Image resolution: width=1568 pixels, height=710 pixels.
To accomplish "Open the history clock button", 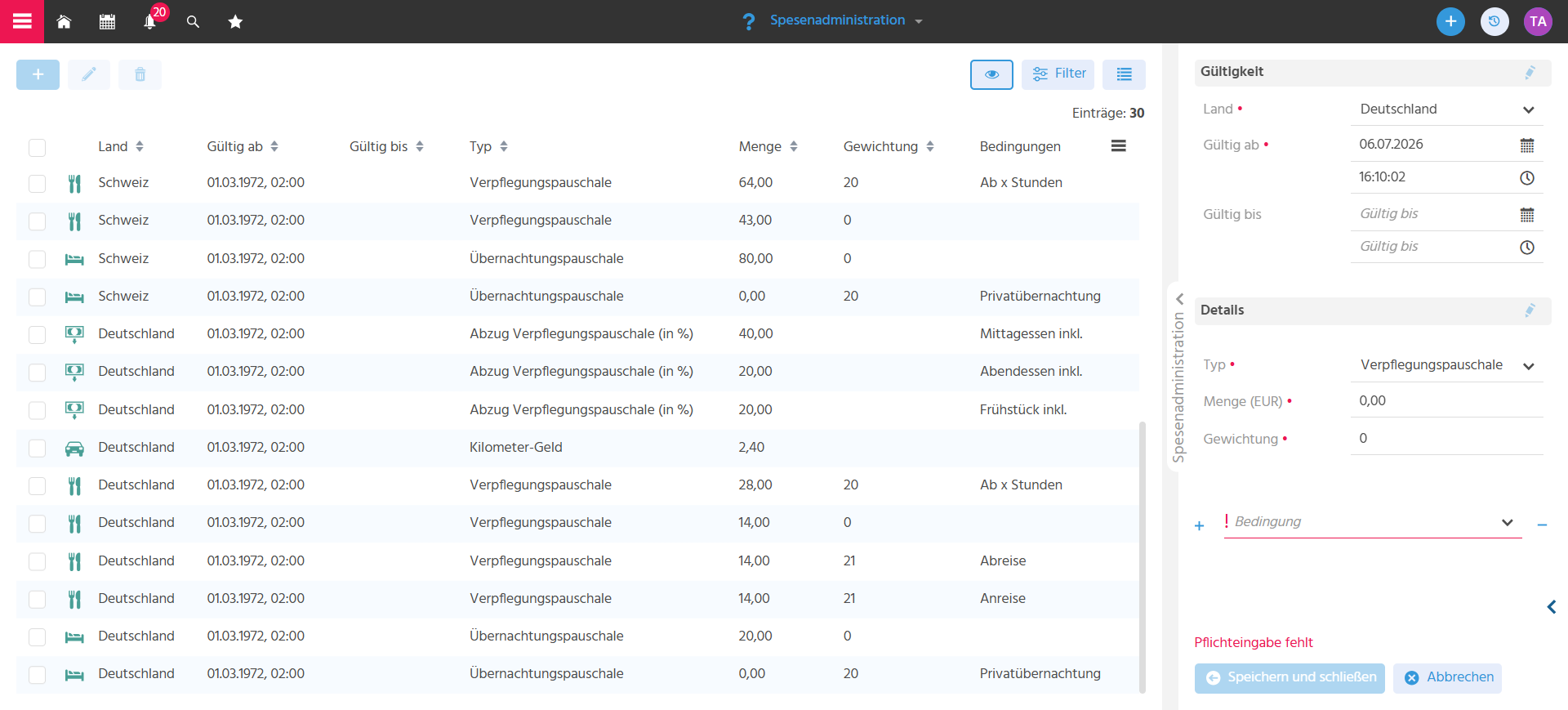I will (1494, 21).
